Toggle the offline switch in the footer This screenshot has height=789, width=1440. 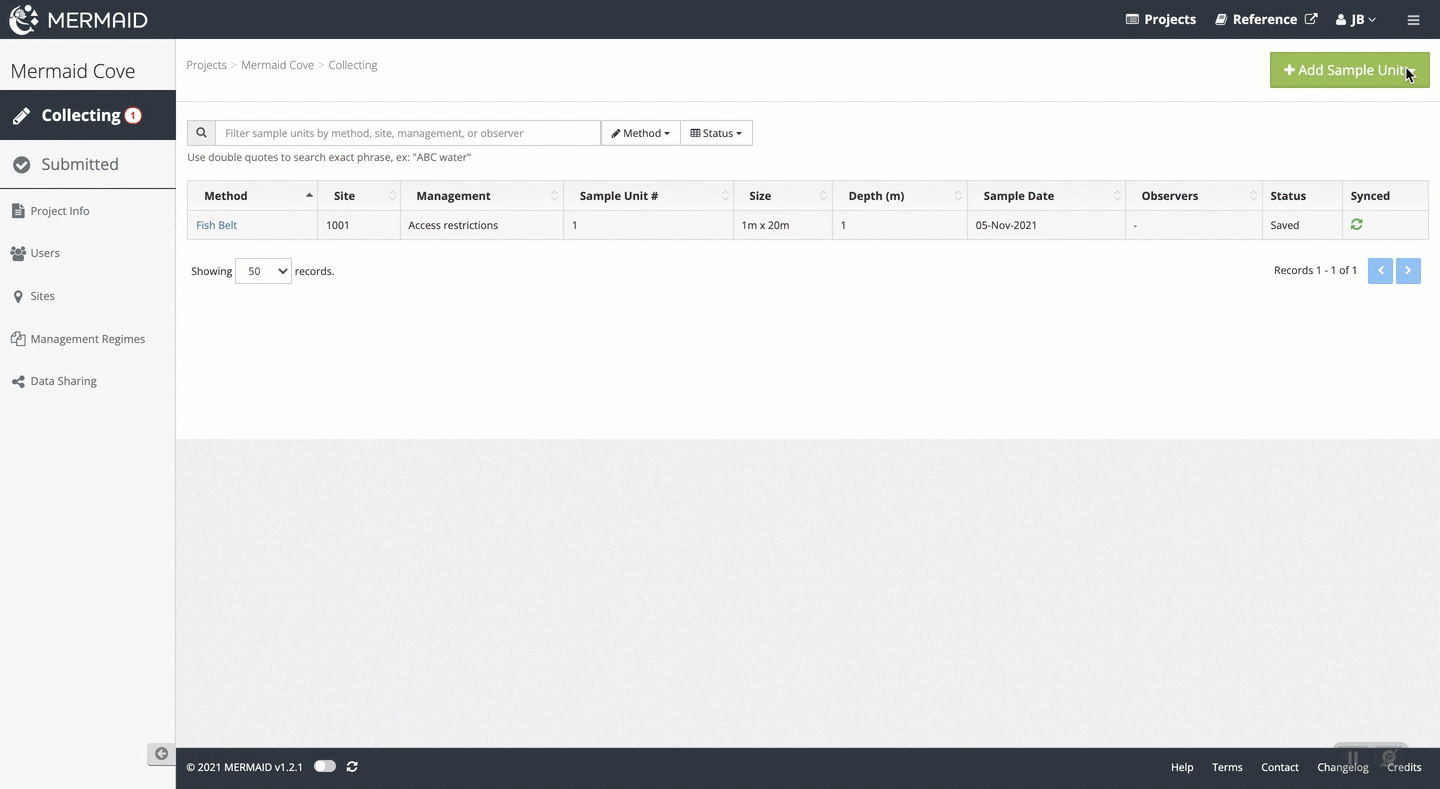(x=325, y=767)
